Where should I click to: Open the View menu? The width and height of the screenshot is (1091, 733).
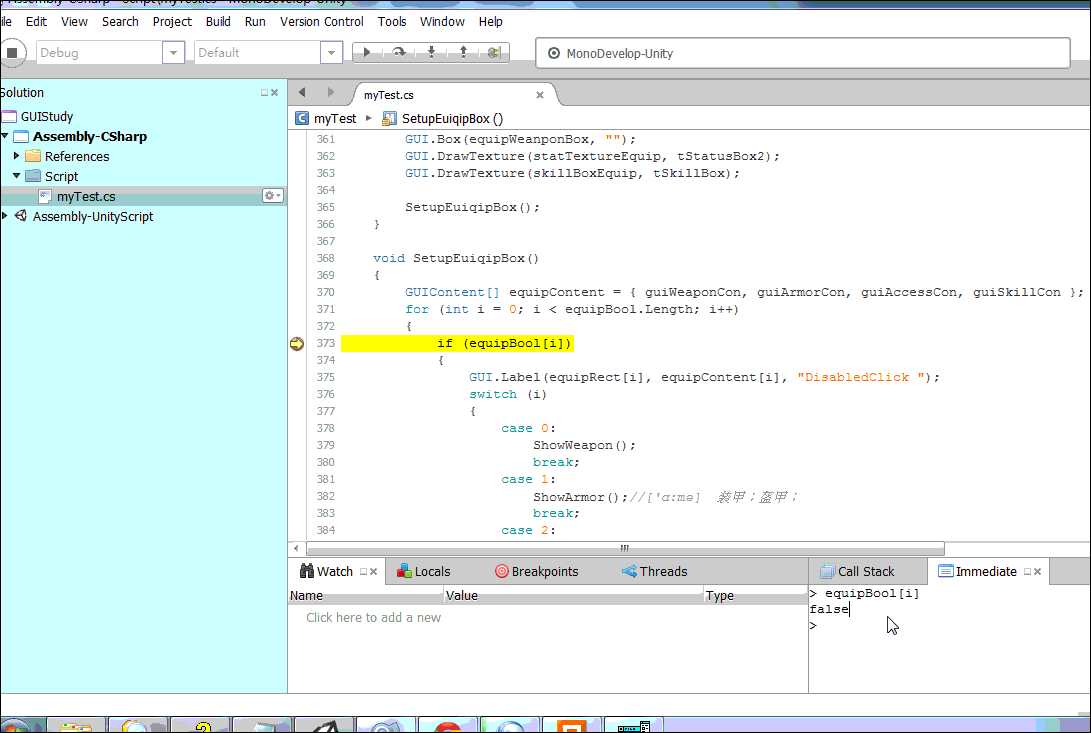click(74, 22)
